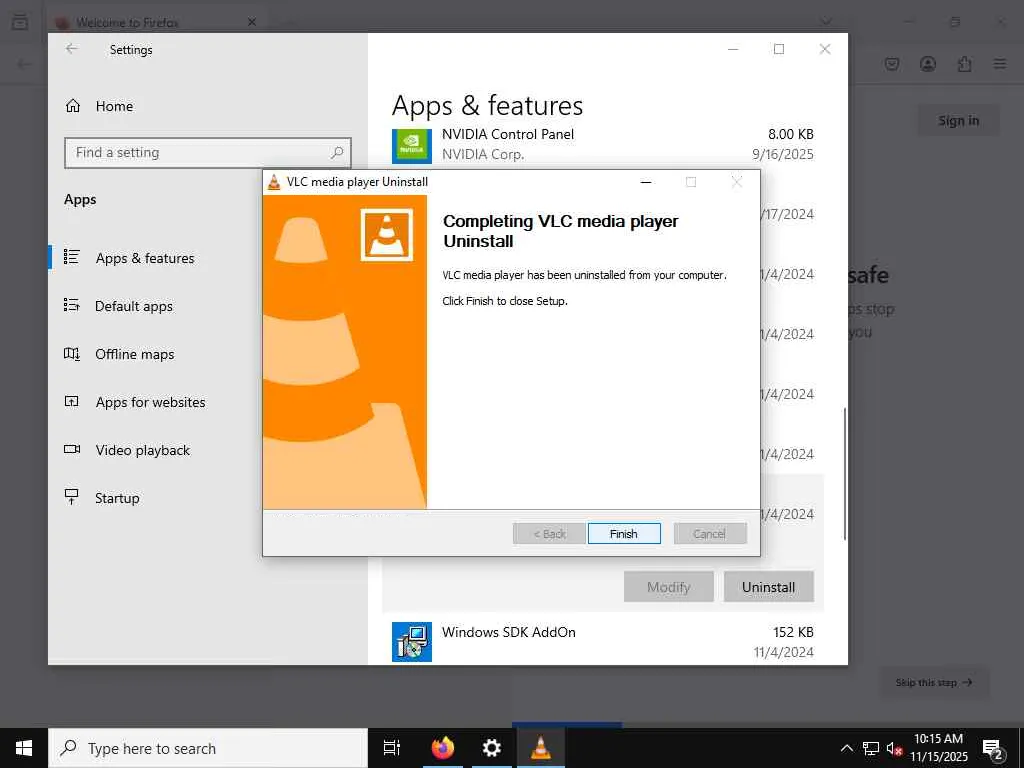
Task: Close the Welcome to Firefox tab
Action: point(252,22)
